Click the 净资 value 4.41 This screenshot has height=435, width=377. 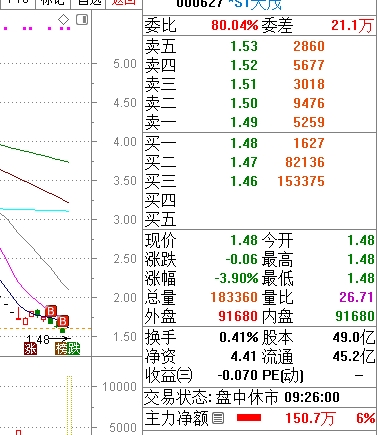244,356
